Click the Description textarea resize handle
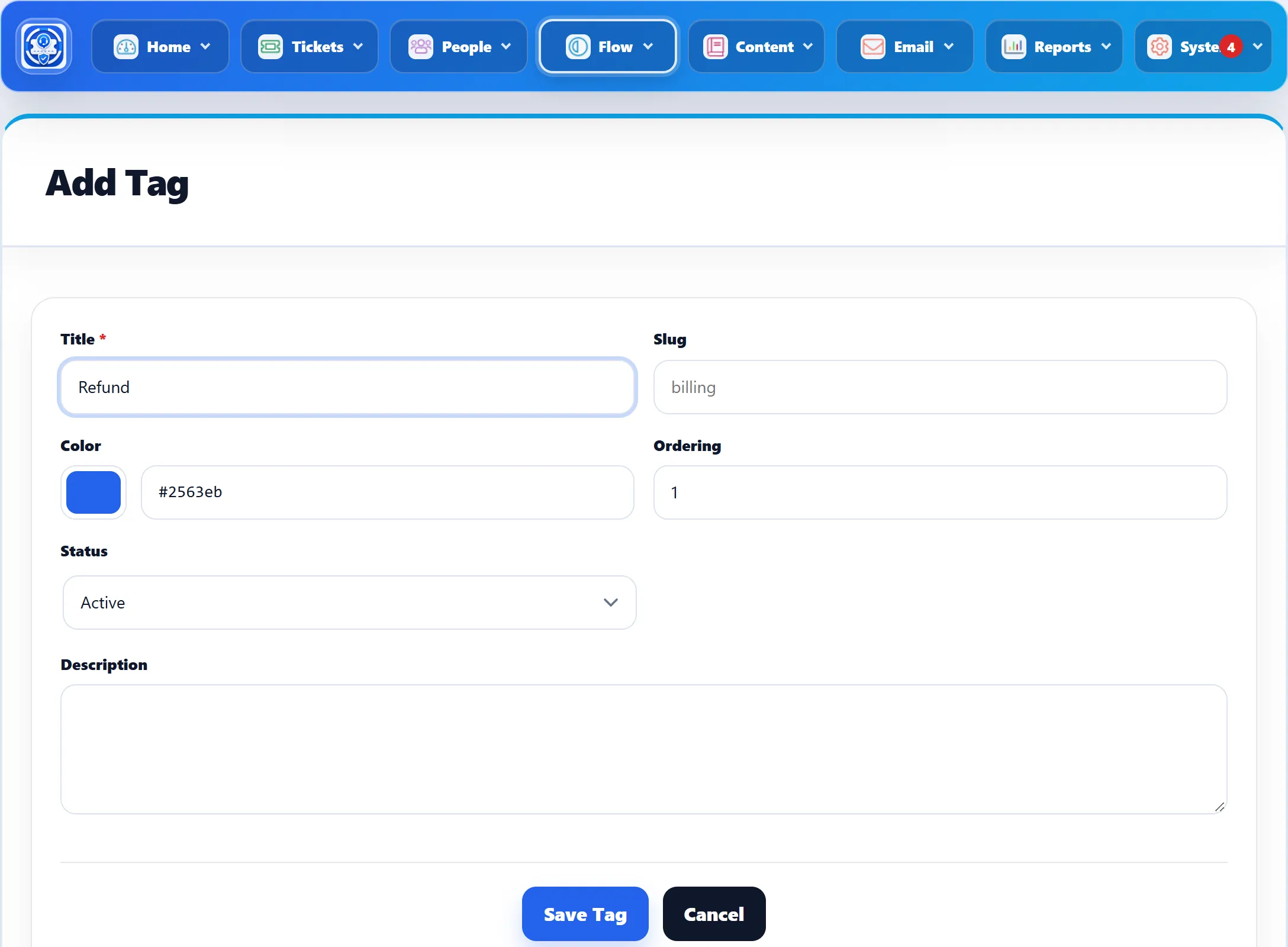 point(1219,807)
